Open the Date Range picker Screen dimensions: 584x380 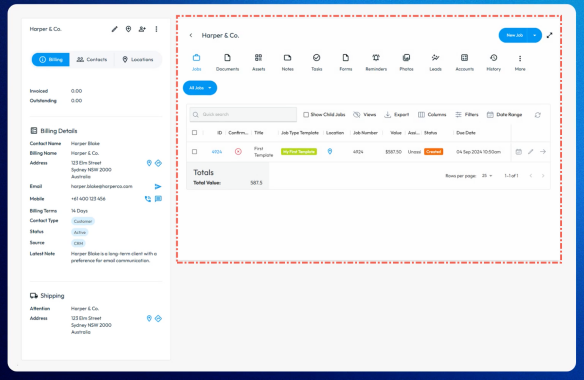pyautogui.click(x=505, y=115)
